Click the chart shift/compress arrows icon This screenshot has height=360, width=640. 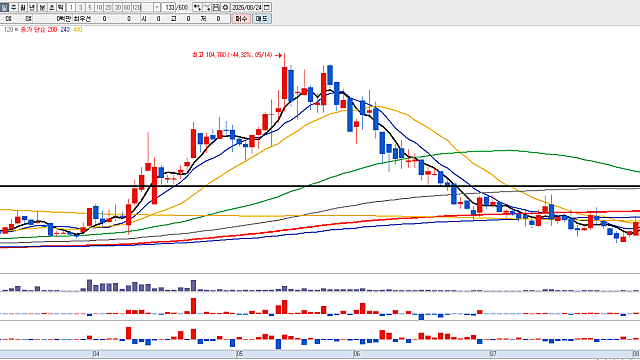[197, 7]
